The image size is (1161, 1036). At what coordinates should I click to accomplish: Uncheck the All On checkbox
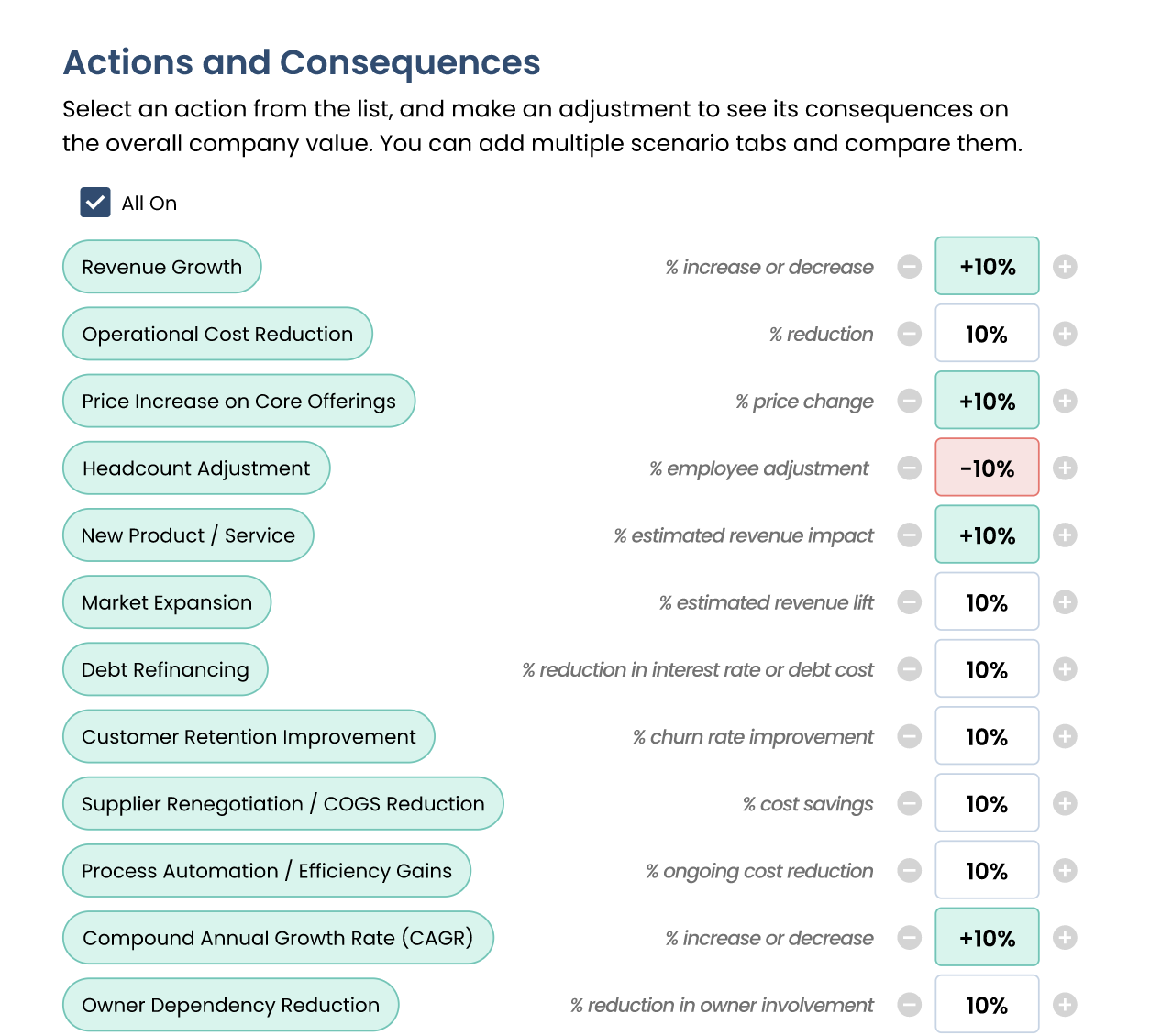(x=95, y=203)
